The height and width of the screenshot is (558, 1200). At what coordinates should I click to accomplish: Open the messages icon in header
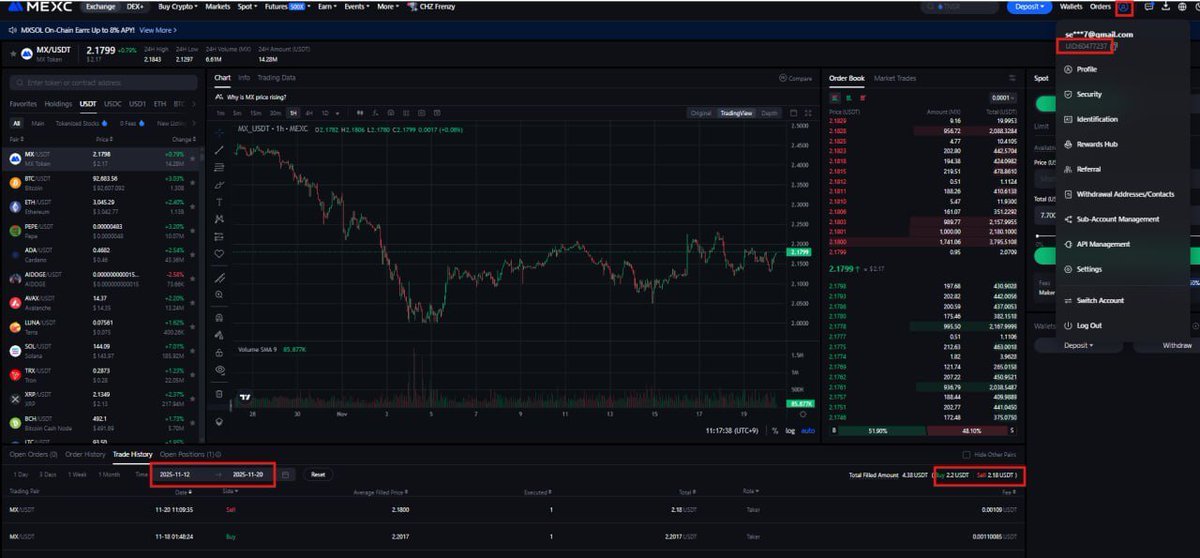pos(1149,7)
